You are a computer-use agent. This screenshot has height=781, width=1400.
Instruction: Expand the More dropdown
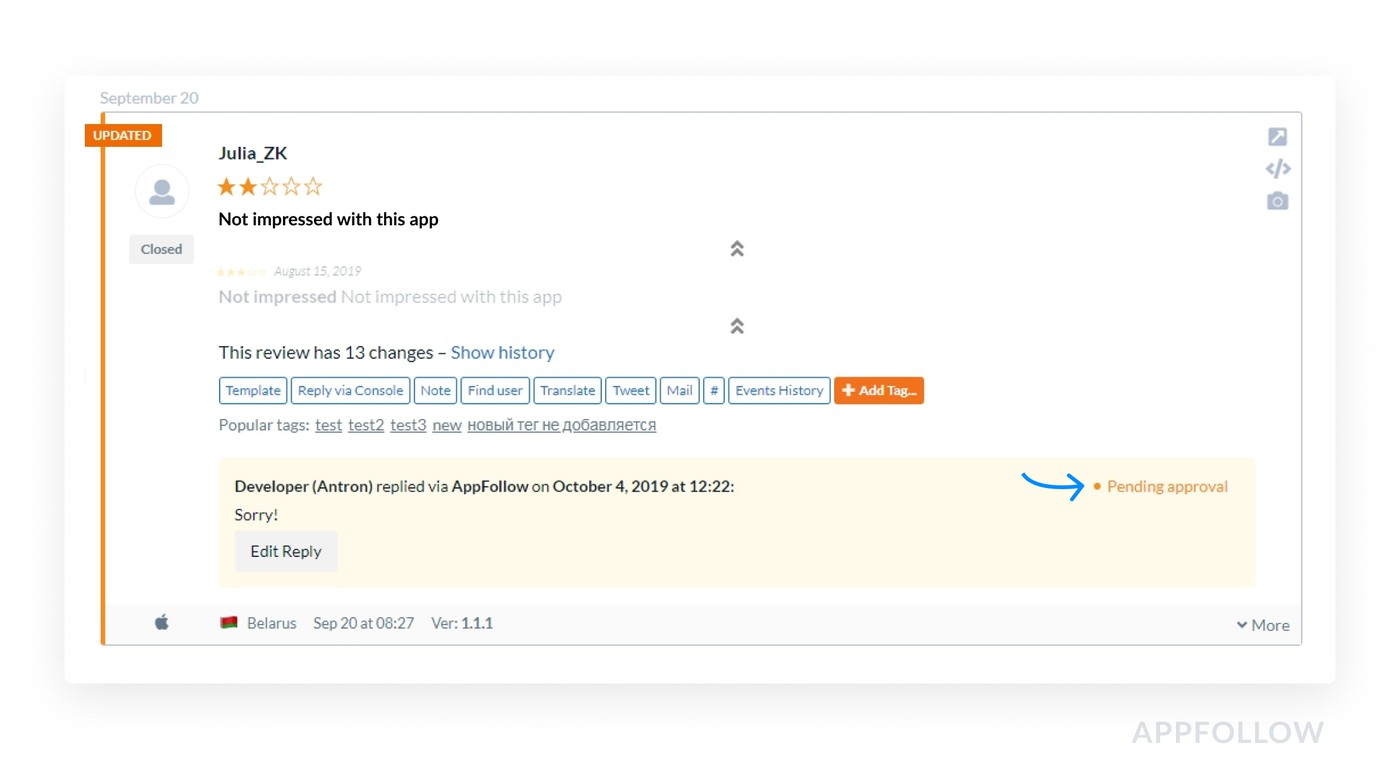click(x=1263, y=625)
